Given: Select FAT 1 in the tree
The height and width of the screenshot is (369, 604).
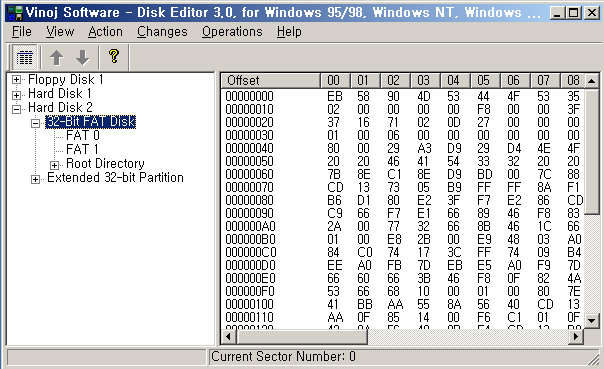Looking at the screenshot, I should pos(82,149).
